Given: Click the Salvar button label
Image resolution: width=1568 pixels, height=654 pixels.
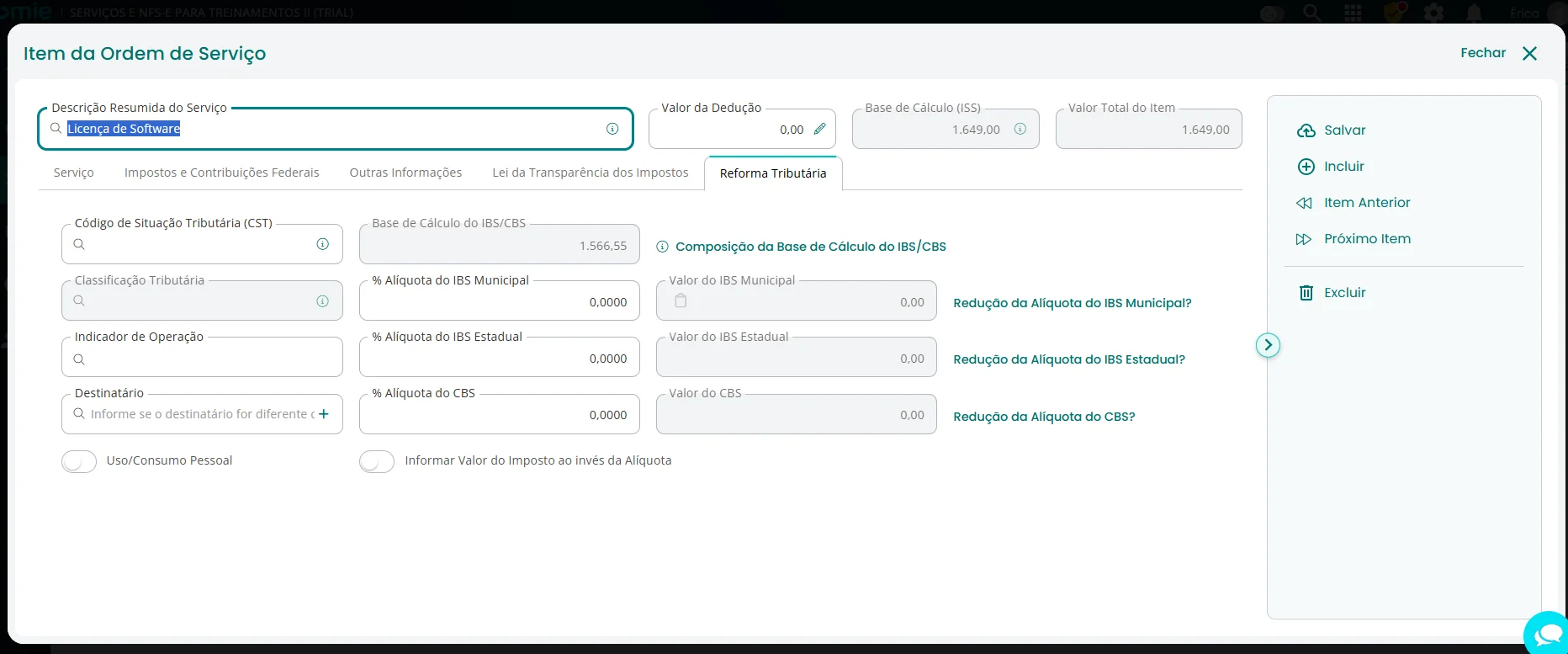Looking at the screenshot, I should [x=1345, y=130].
